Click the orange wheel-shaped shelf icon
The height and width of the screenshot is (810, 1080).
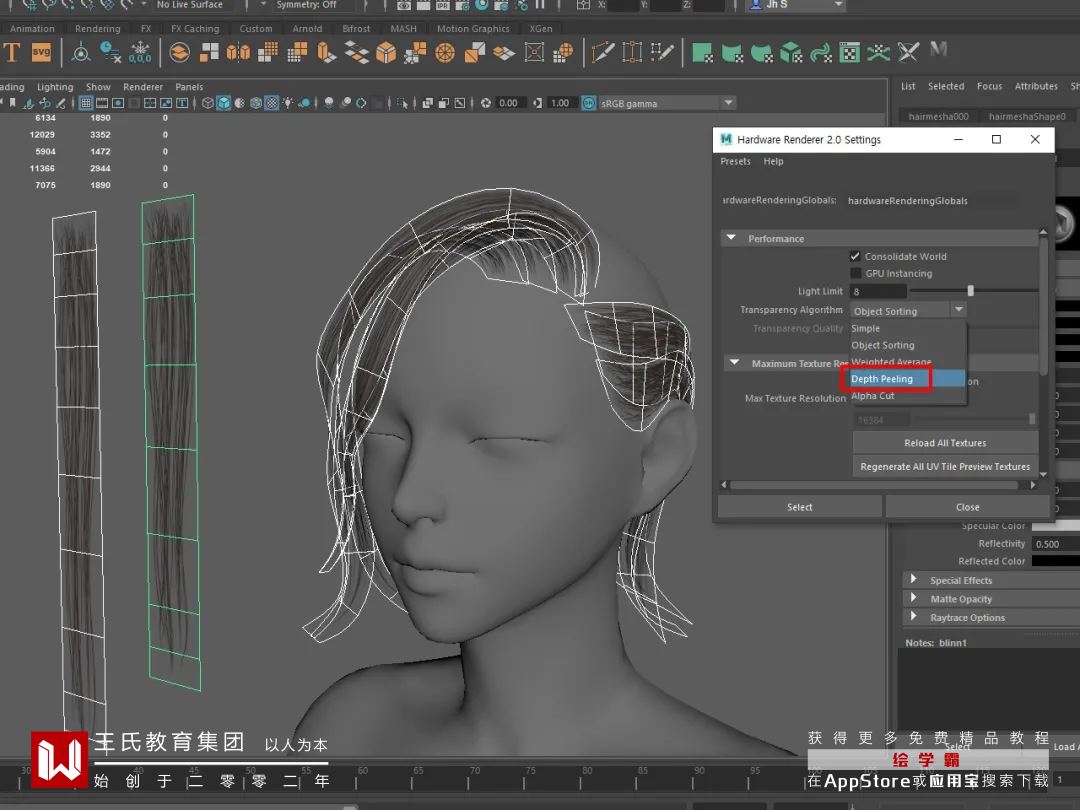coord(446,52)
